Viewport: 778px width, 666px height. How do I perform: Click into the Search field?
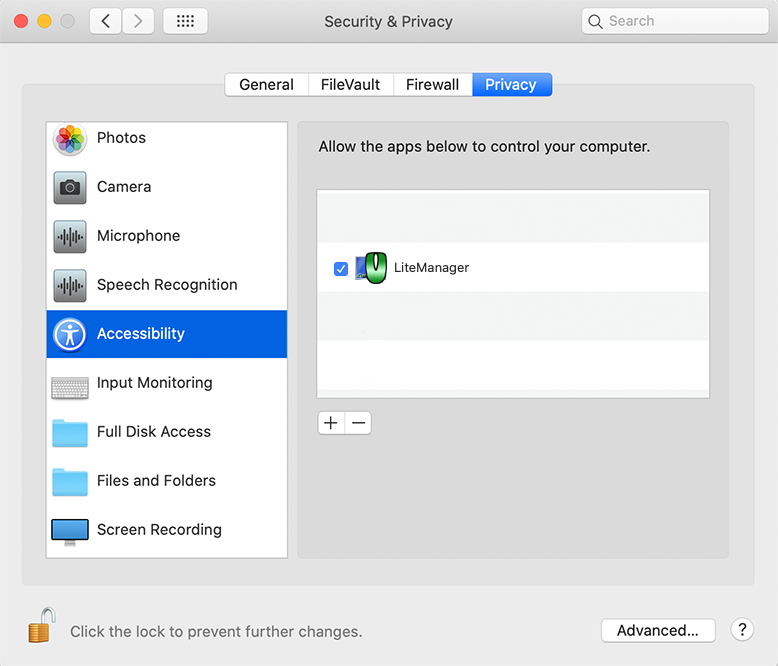click(x=675, y=21)
